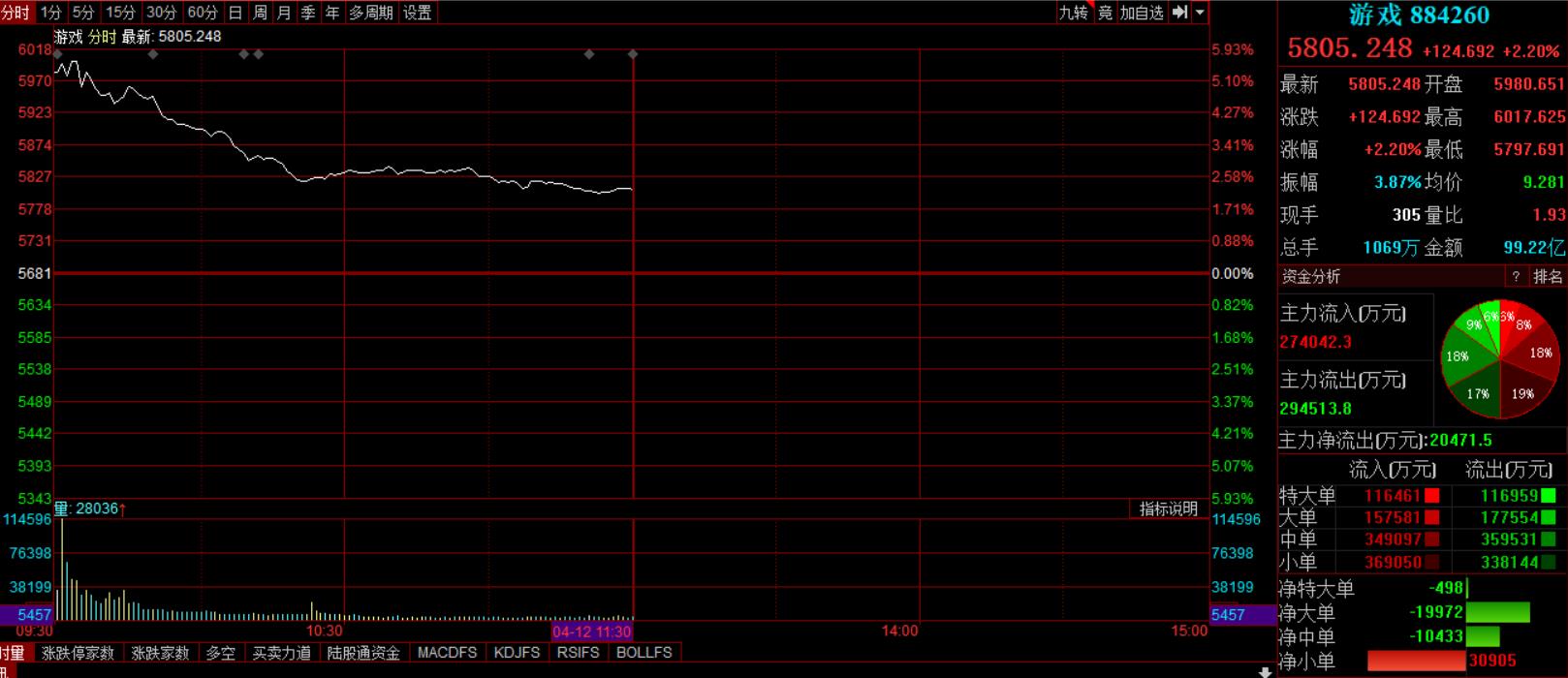Viewport: 1568px width, 678px height.
Task: Select the 15分 period tab
Action: (121, 13)
